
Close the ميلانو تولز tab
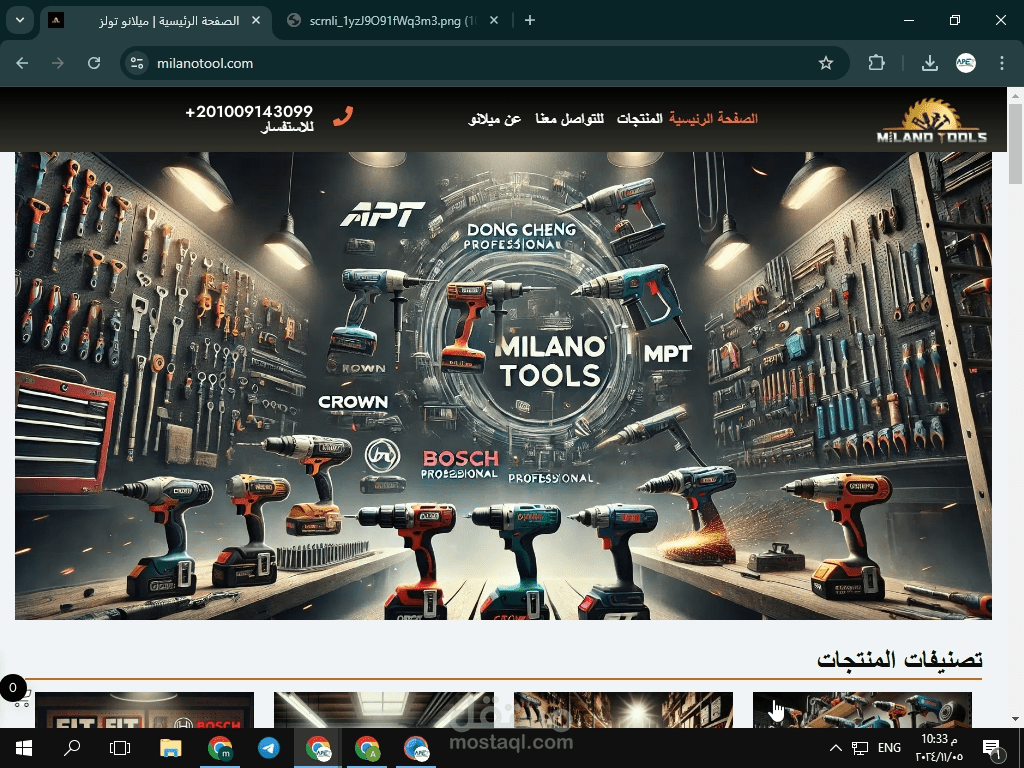256,20
